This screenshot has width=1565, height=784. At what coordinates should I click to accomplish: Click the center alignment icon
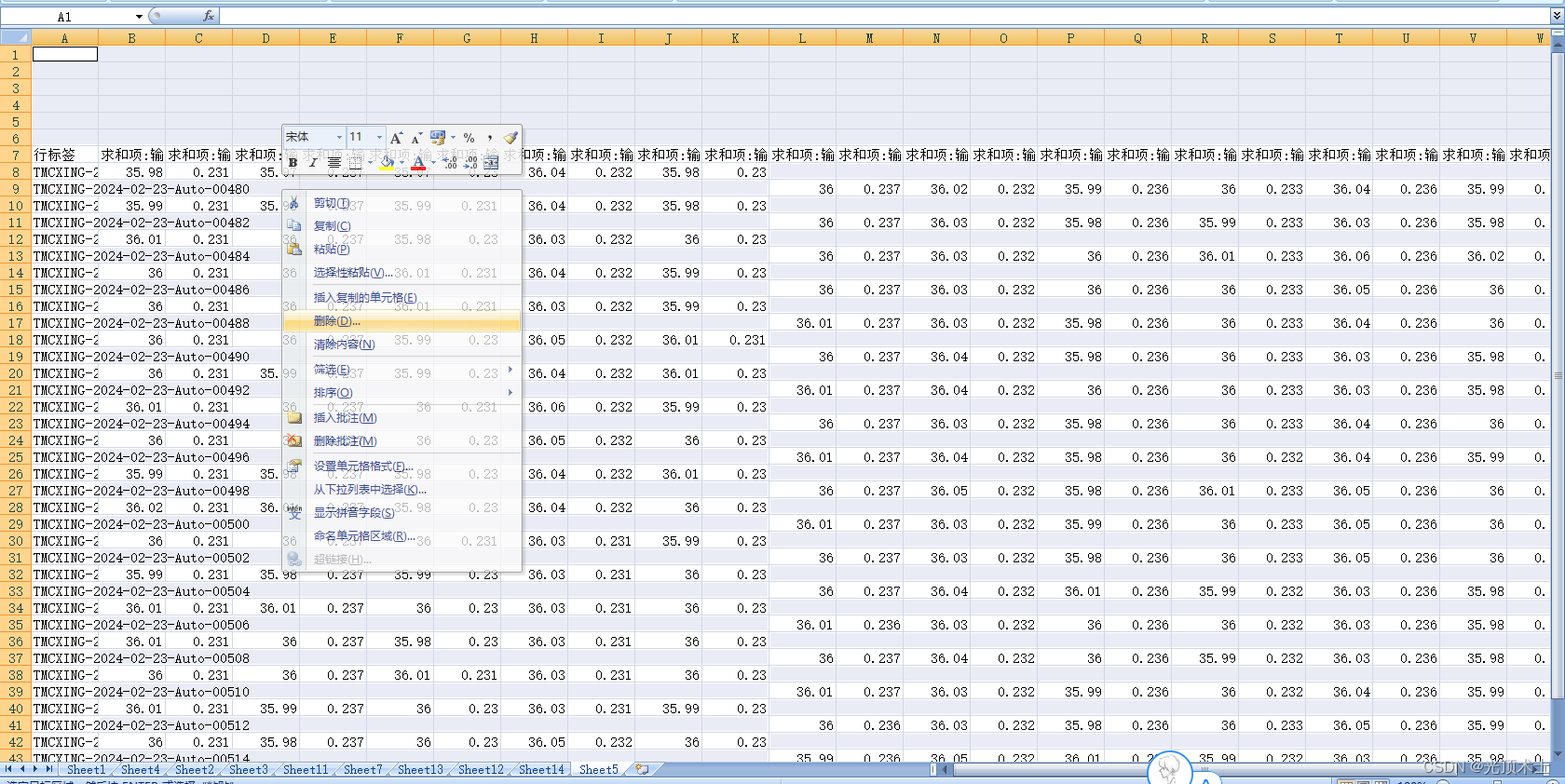point(333,162)
